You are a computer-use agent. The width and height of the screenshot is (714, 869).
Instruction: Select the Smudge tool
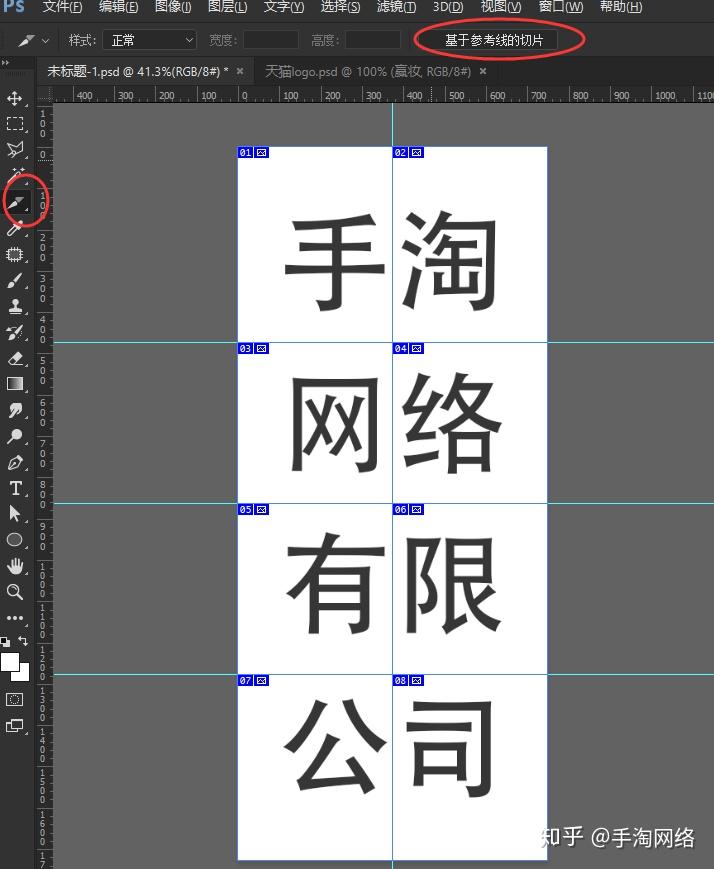tap(15, 410)
